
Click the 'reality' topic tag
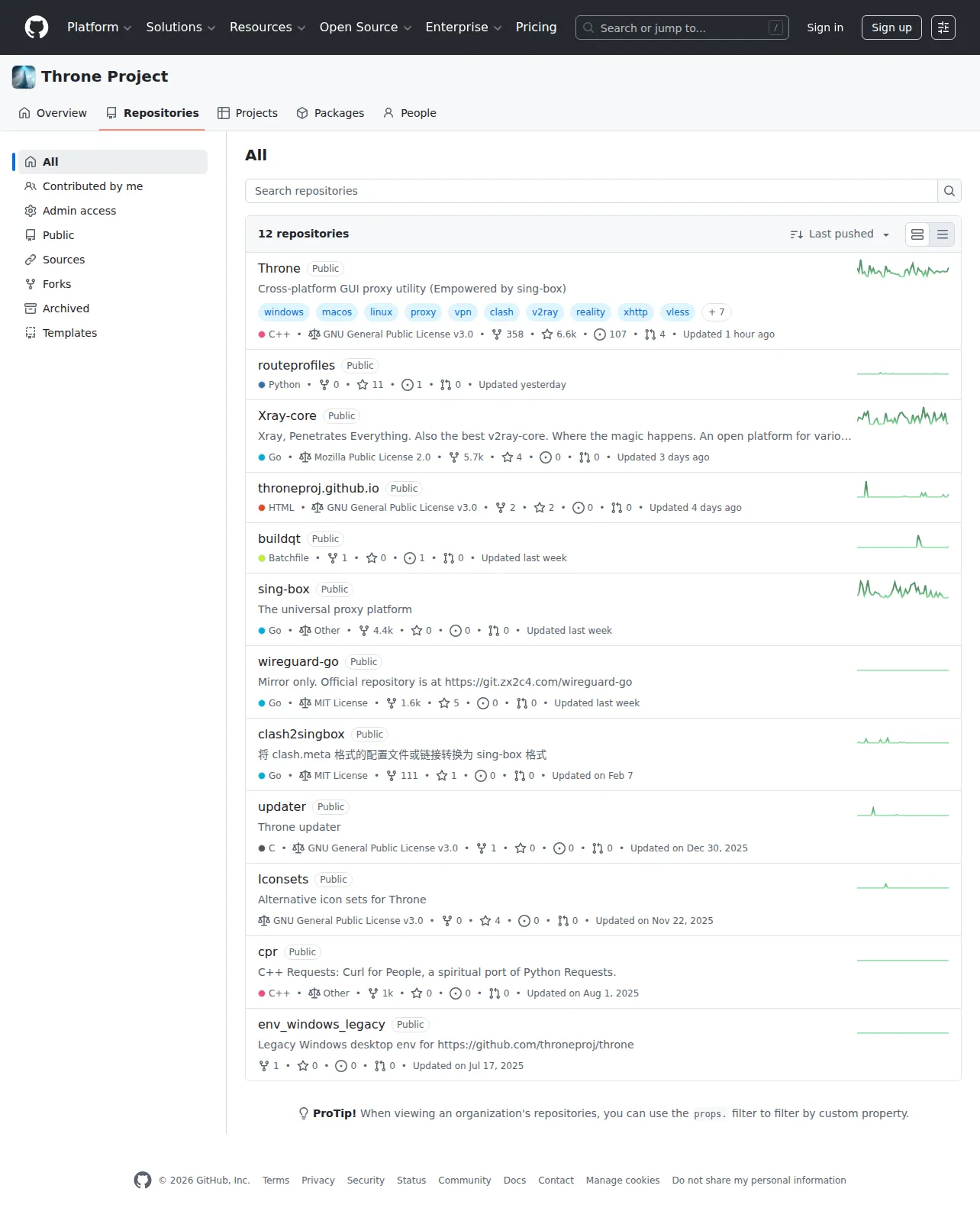coord(591,312)
